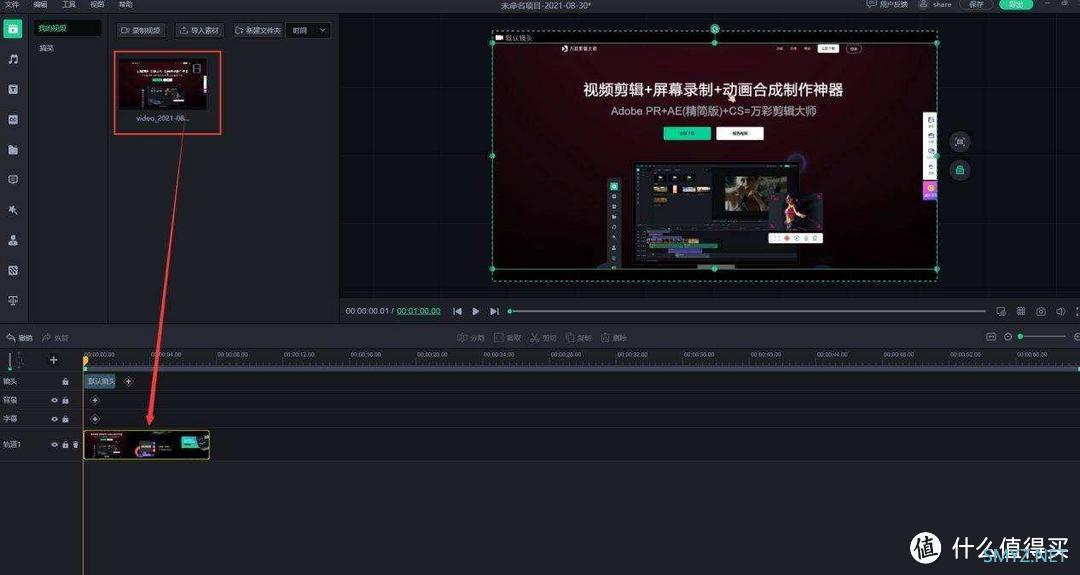Viewport: 1080px width, 575px height.
Task: Click the copy tool in timeline toolbar
Action: [579, 337]
